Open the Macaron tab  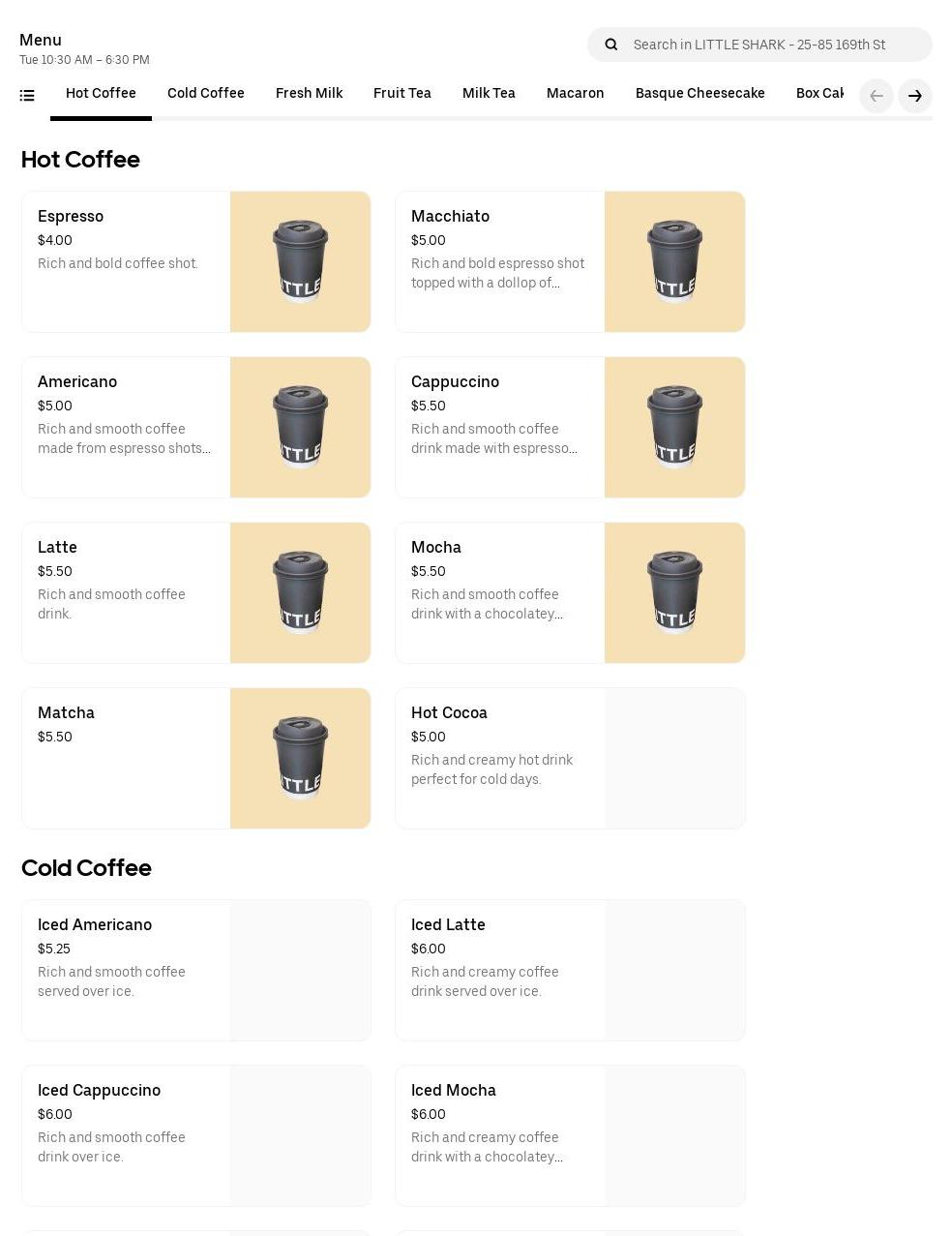576,94
